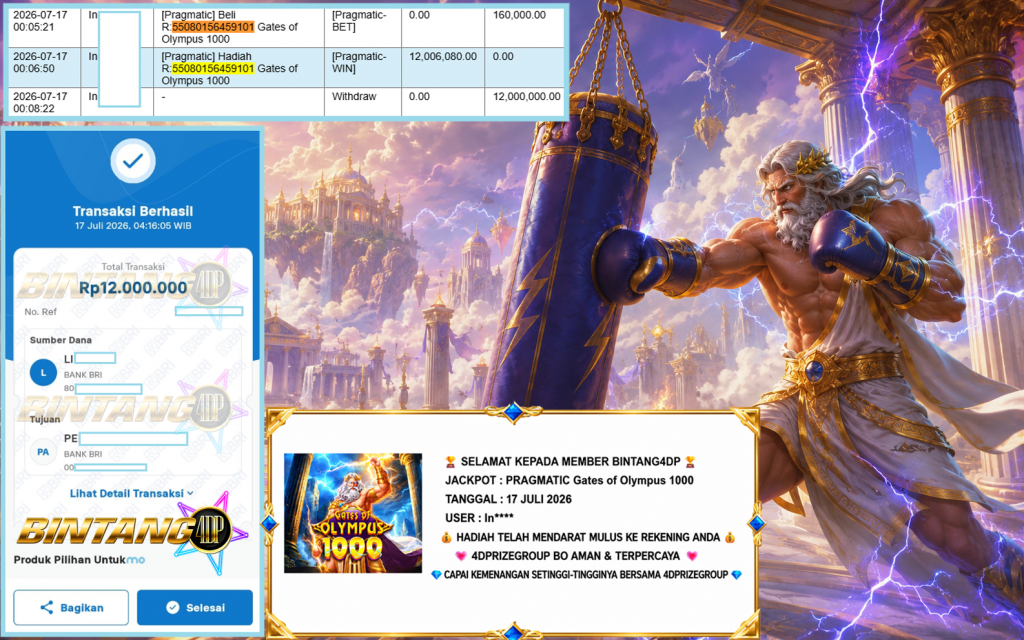This screenshot has height=640, width=1024.
Task: Click the checkmark icon in Selesai
Action: click(x=172, y=607)
